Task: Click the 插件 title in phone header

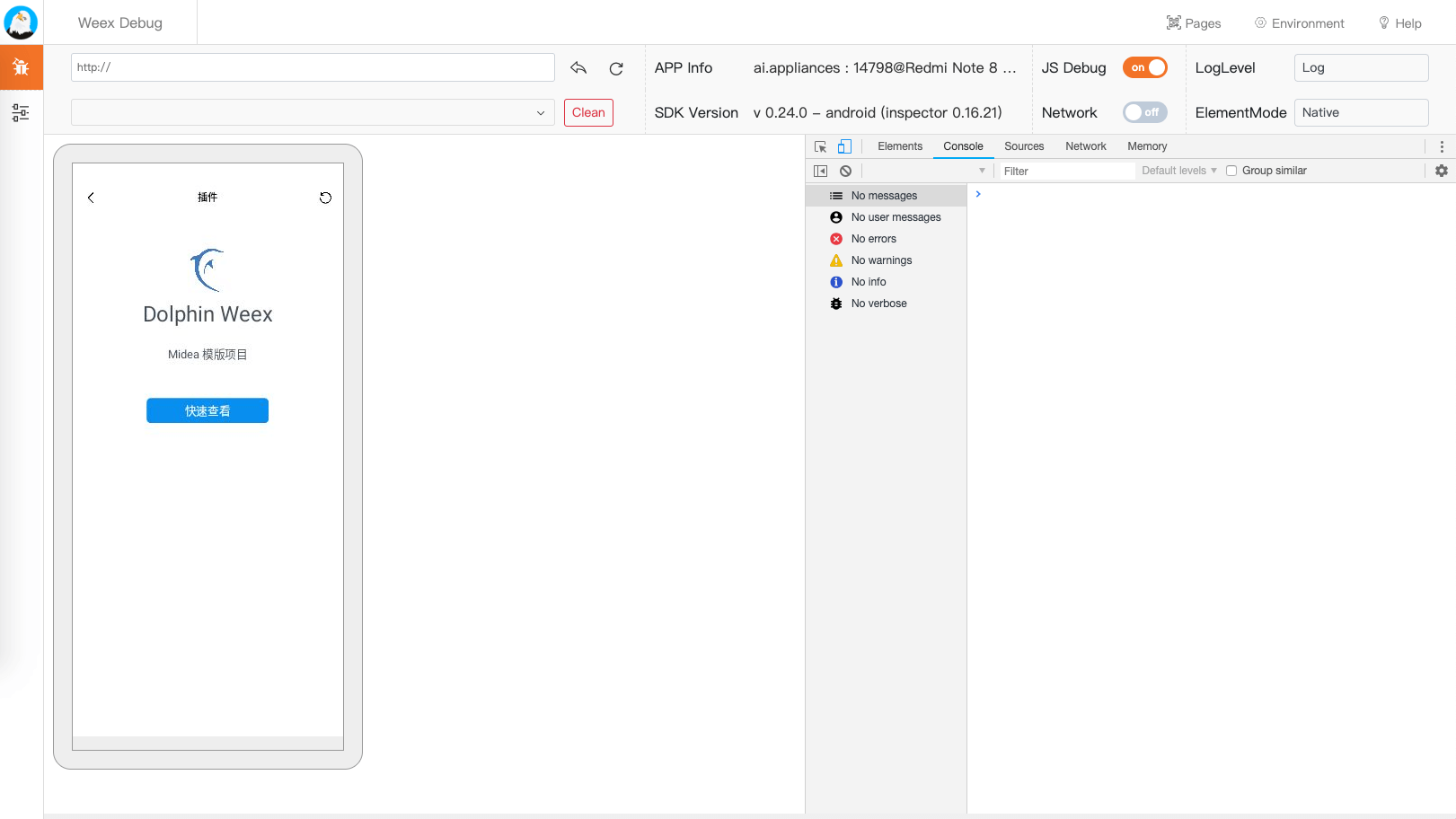Action: click(x=207, y=197)
